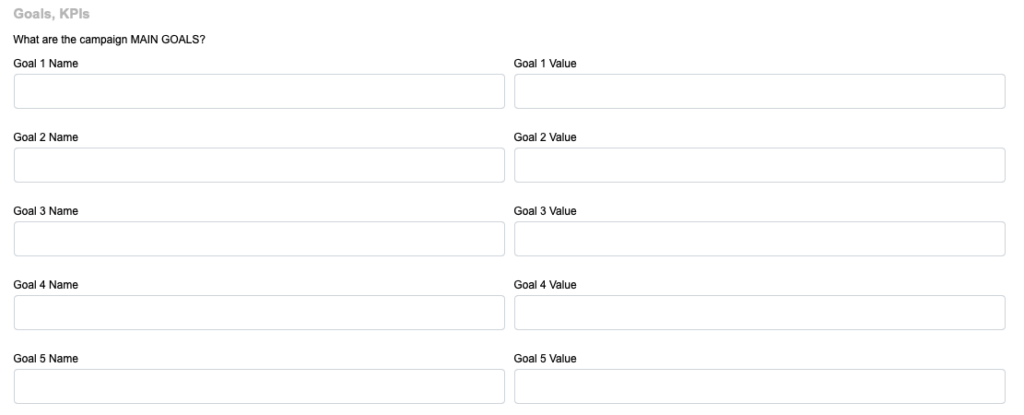Click the "Goal 1 Value" label text
This screenshot has height=415, width=1024.
[x=545, y=64]
